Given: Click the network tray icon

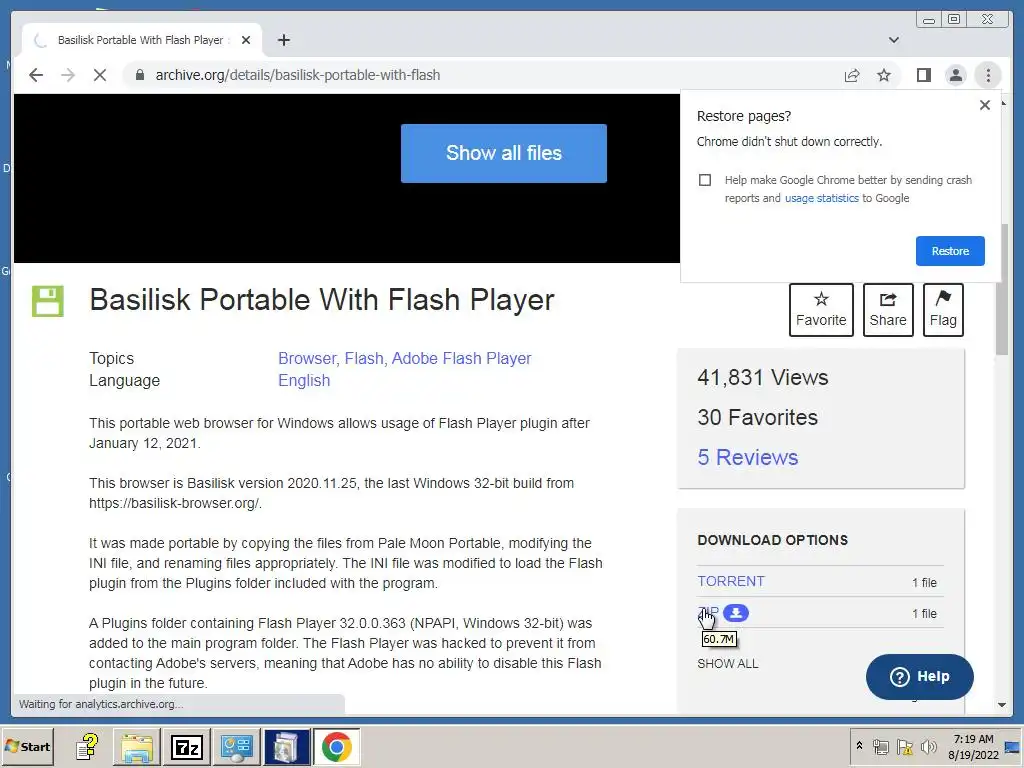Looking at the screenshot, I should (880, 747).
